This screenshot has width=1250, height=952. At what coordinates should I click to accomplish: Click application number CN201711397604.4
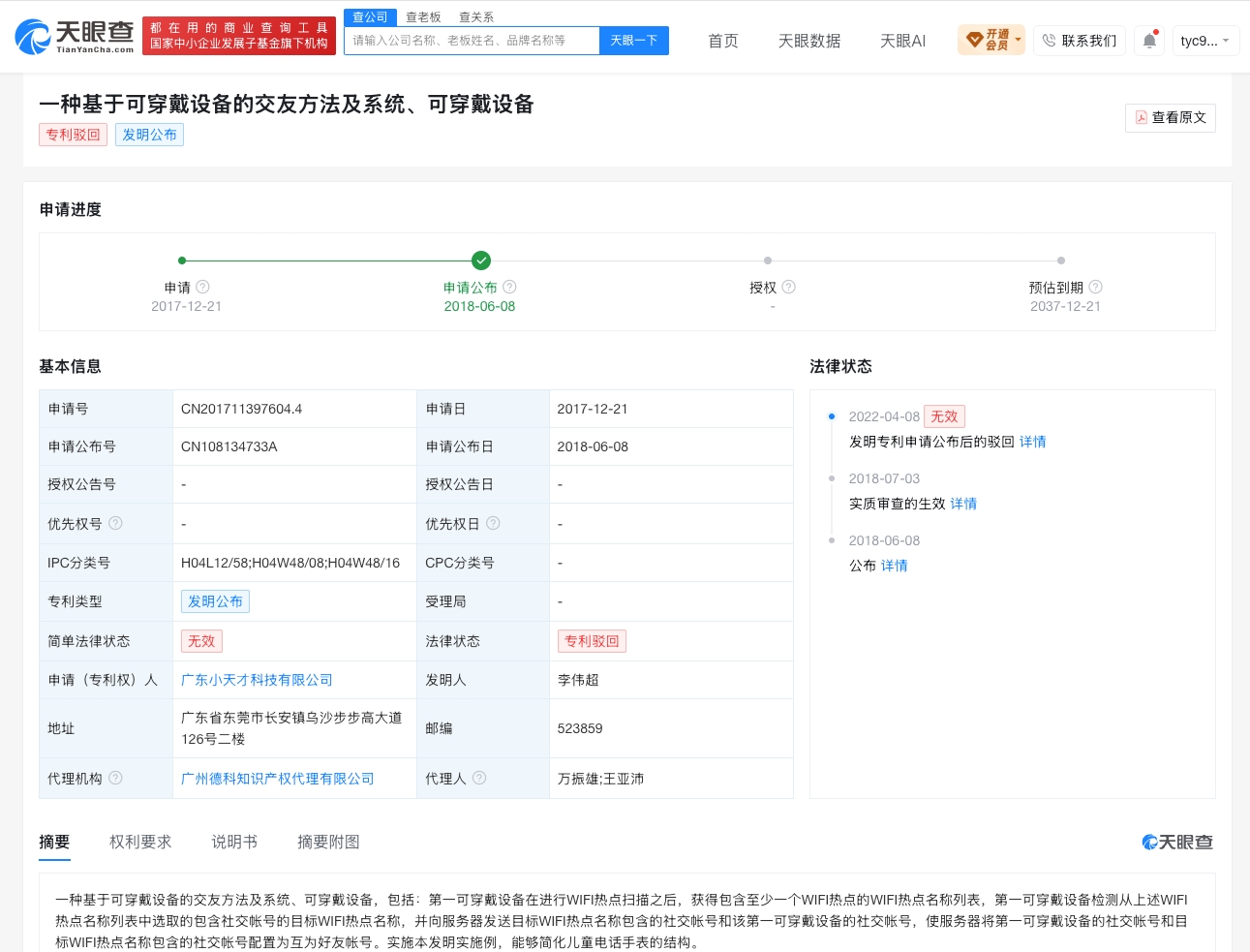(x=242, y=409)
